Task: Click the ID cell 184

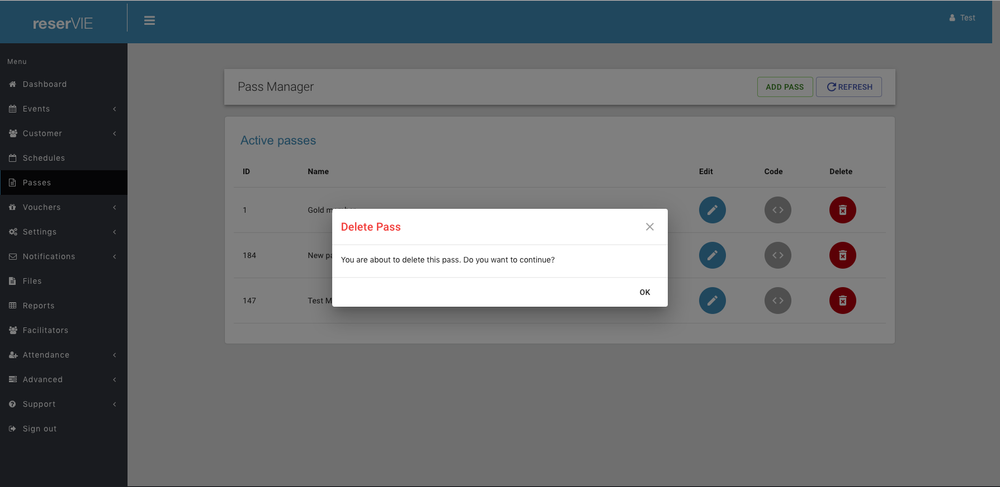Action: (x=249, y=255)
